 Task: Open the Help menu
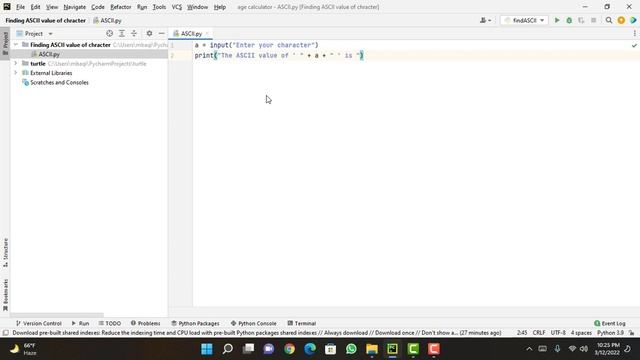coord(220,7)
